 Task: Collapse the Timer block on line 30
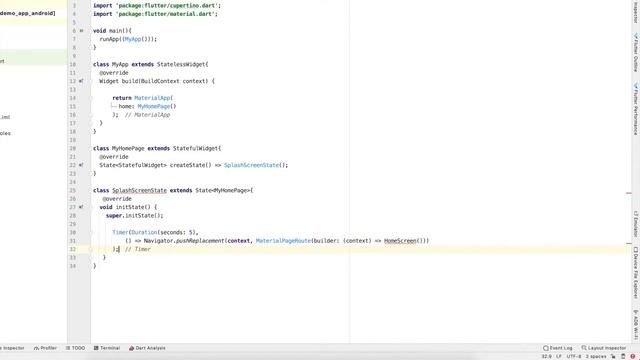pyautogui.click(x=91, y=232)
